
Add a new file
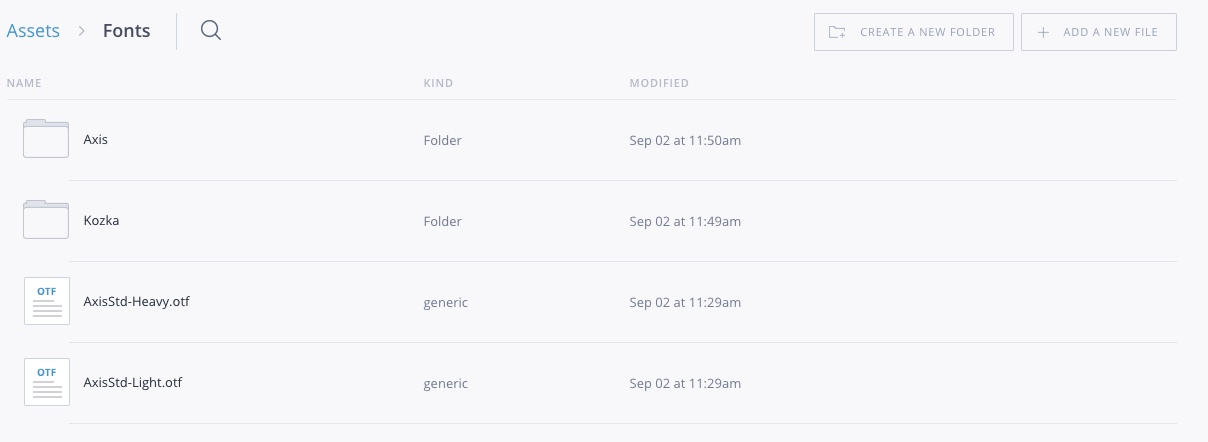(x=1099, y=32)
